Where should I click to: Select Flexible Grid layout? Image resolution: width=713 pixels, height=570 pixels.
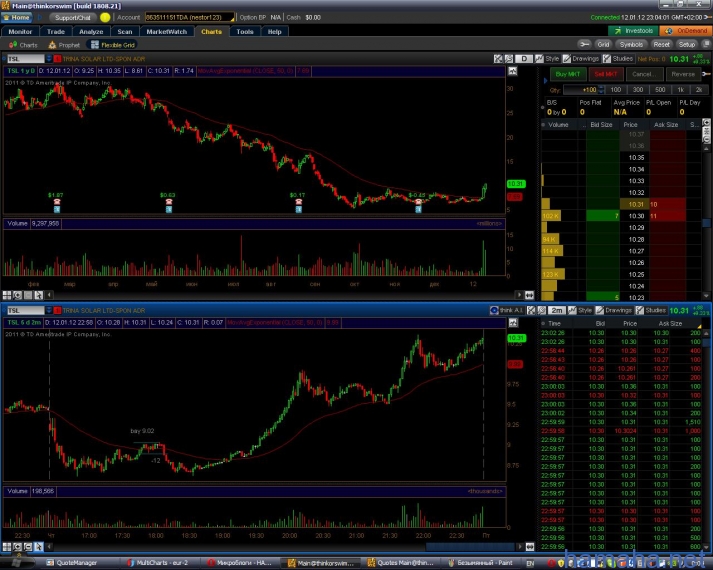click(113, 45)
